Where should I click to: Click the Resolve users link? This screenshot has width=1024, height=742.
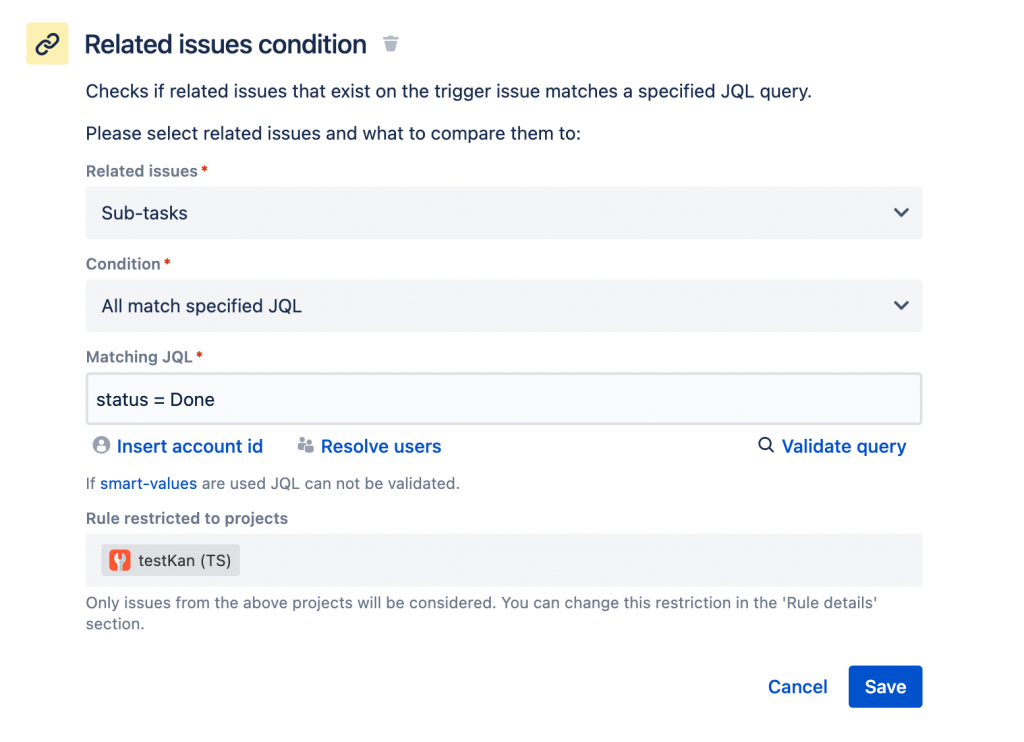coord(381,446)
